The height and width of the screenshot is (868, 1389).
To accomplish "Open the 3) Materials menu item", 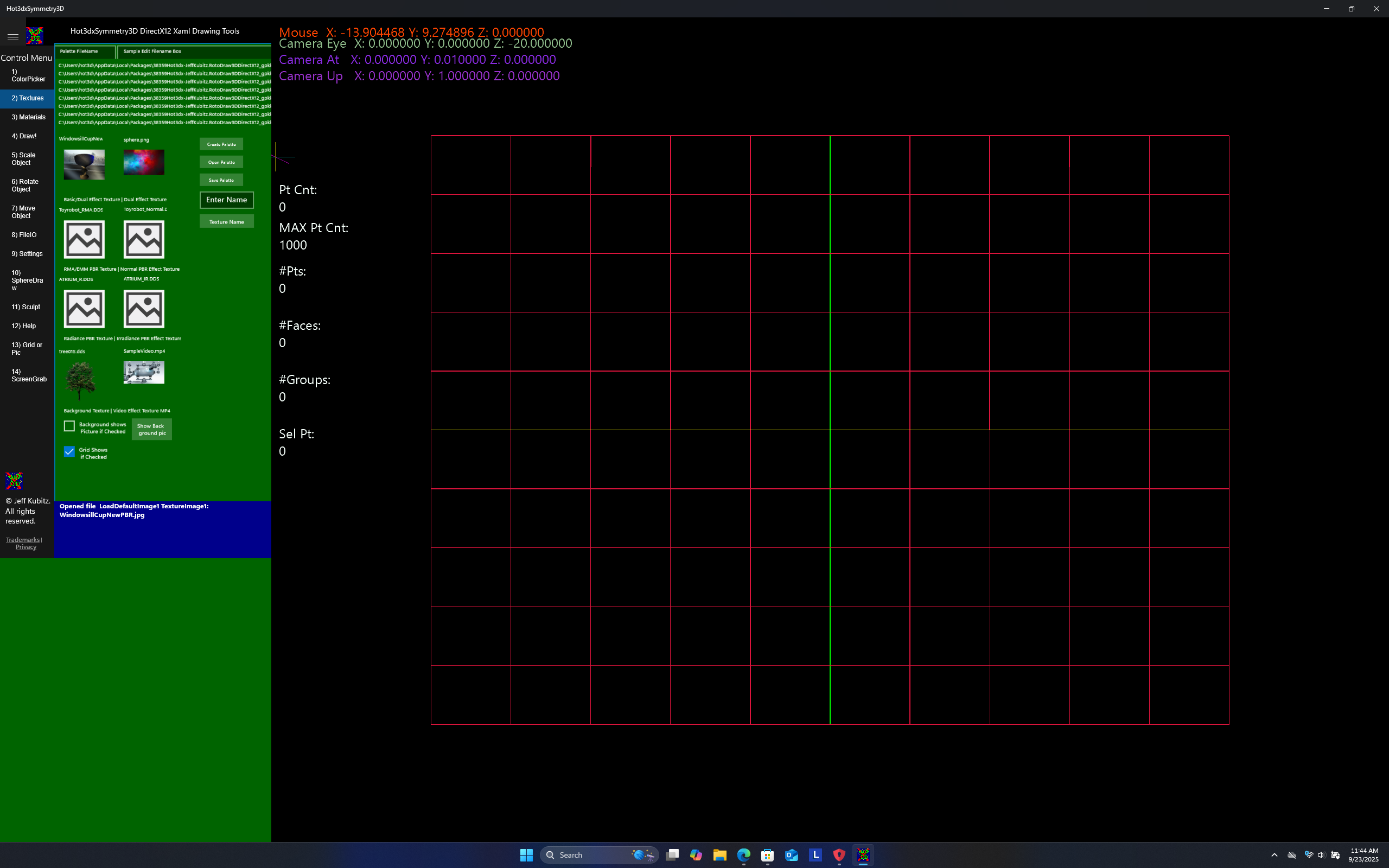I will pyautogui.click(x=28, y=117).
